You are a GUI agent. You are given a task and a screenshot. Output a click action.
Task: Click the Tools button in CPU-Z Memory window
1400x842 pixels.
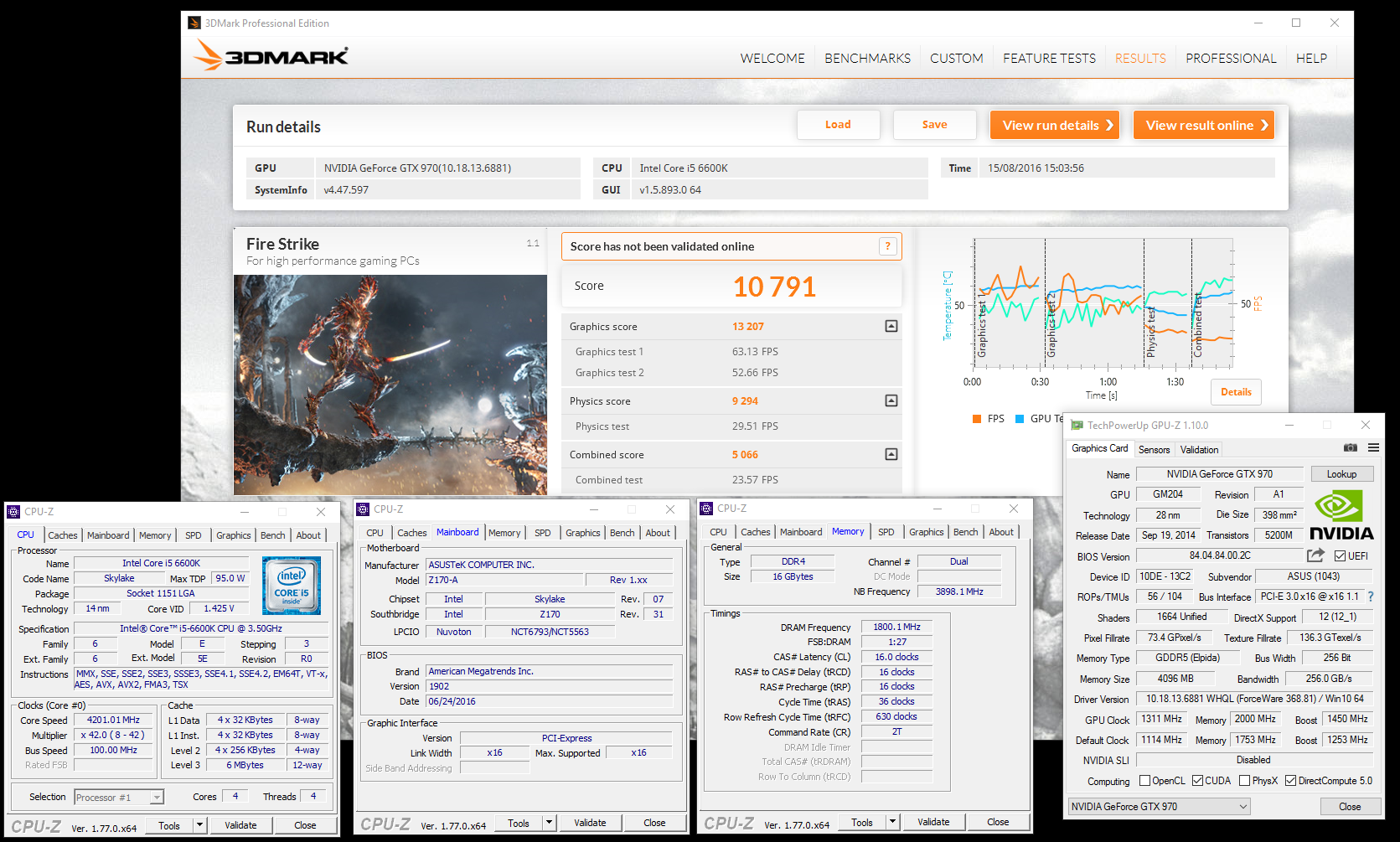[861, 822]
